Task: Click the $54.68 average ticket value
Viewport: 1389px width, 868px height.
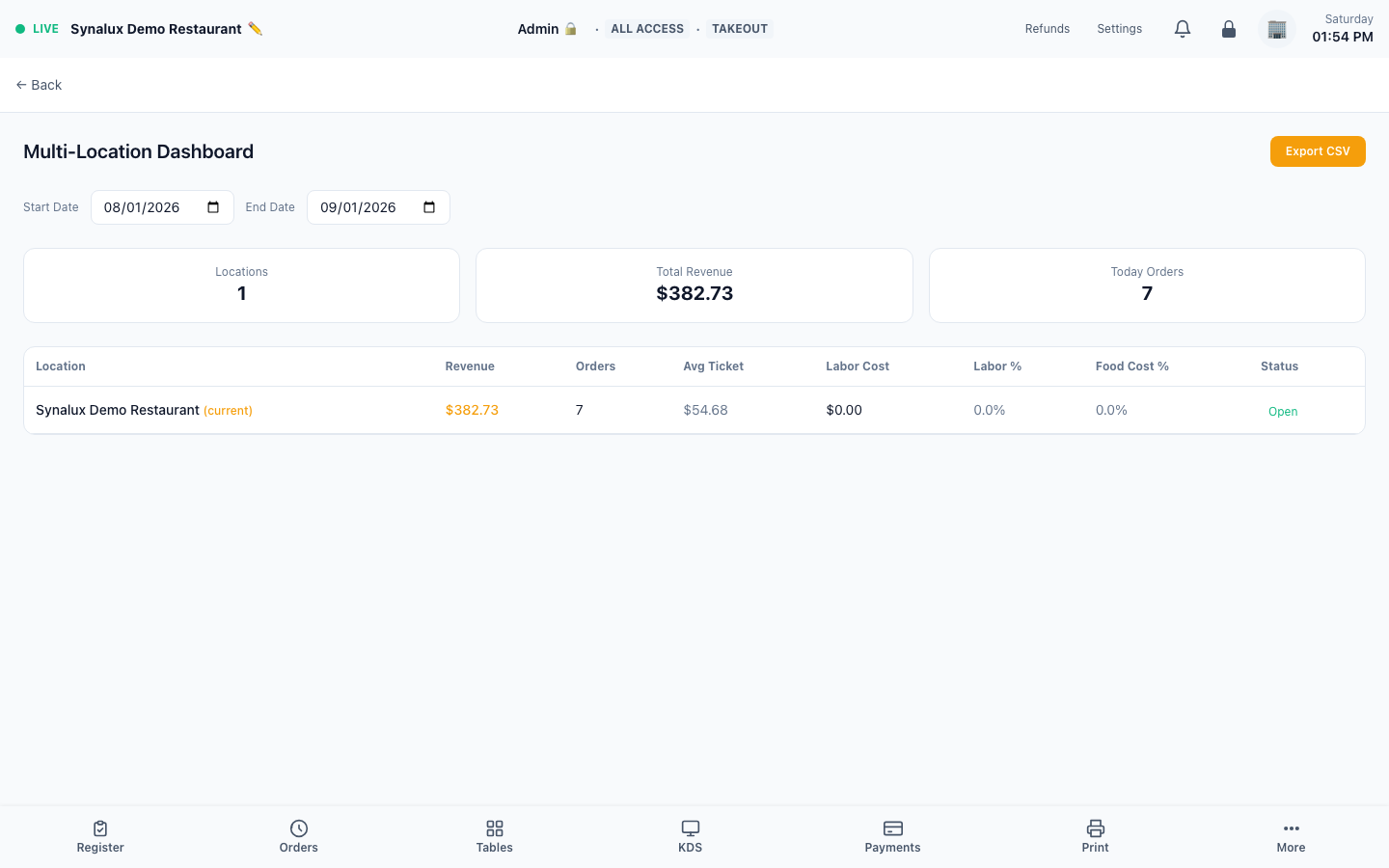Action: coord(705,410)
